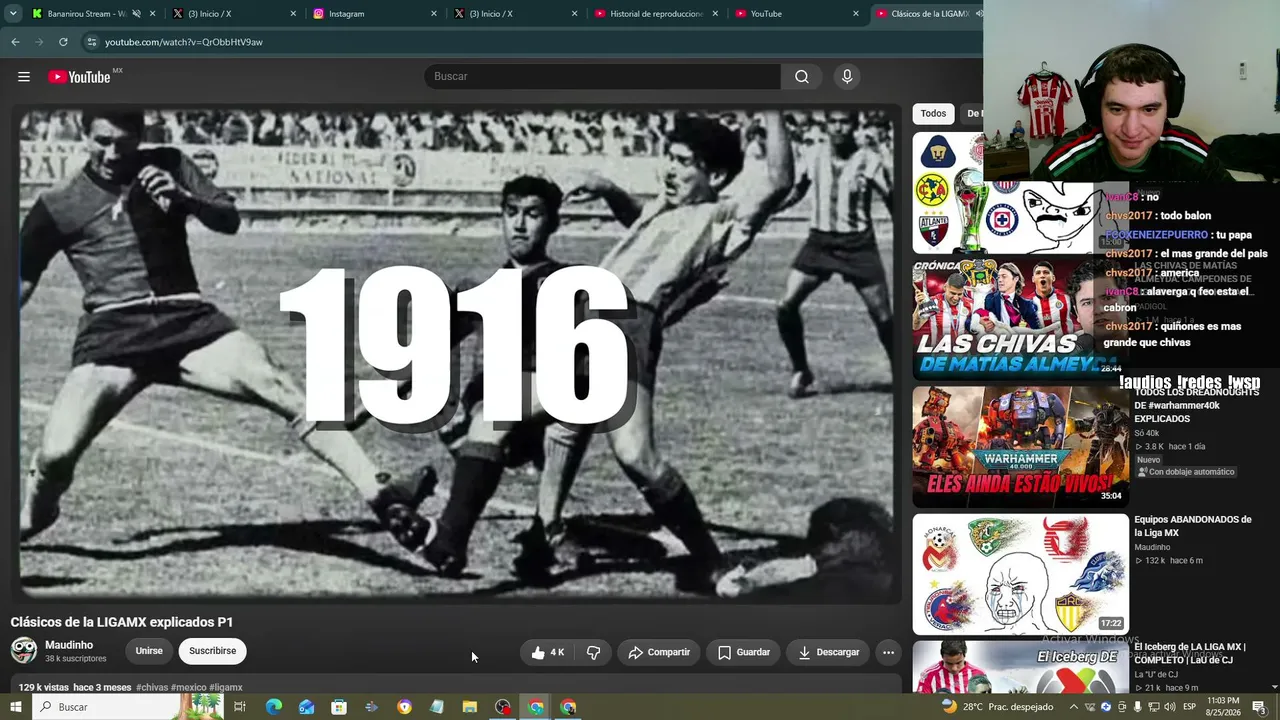Start voice search with the microphone

(x=847, y=77)
